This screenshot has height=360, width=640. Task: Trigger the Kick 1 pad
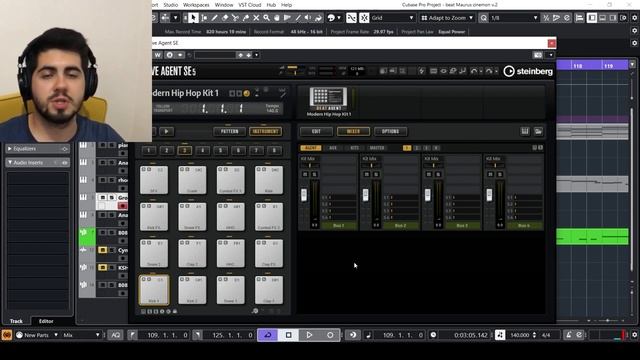(x=154, y=290)
